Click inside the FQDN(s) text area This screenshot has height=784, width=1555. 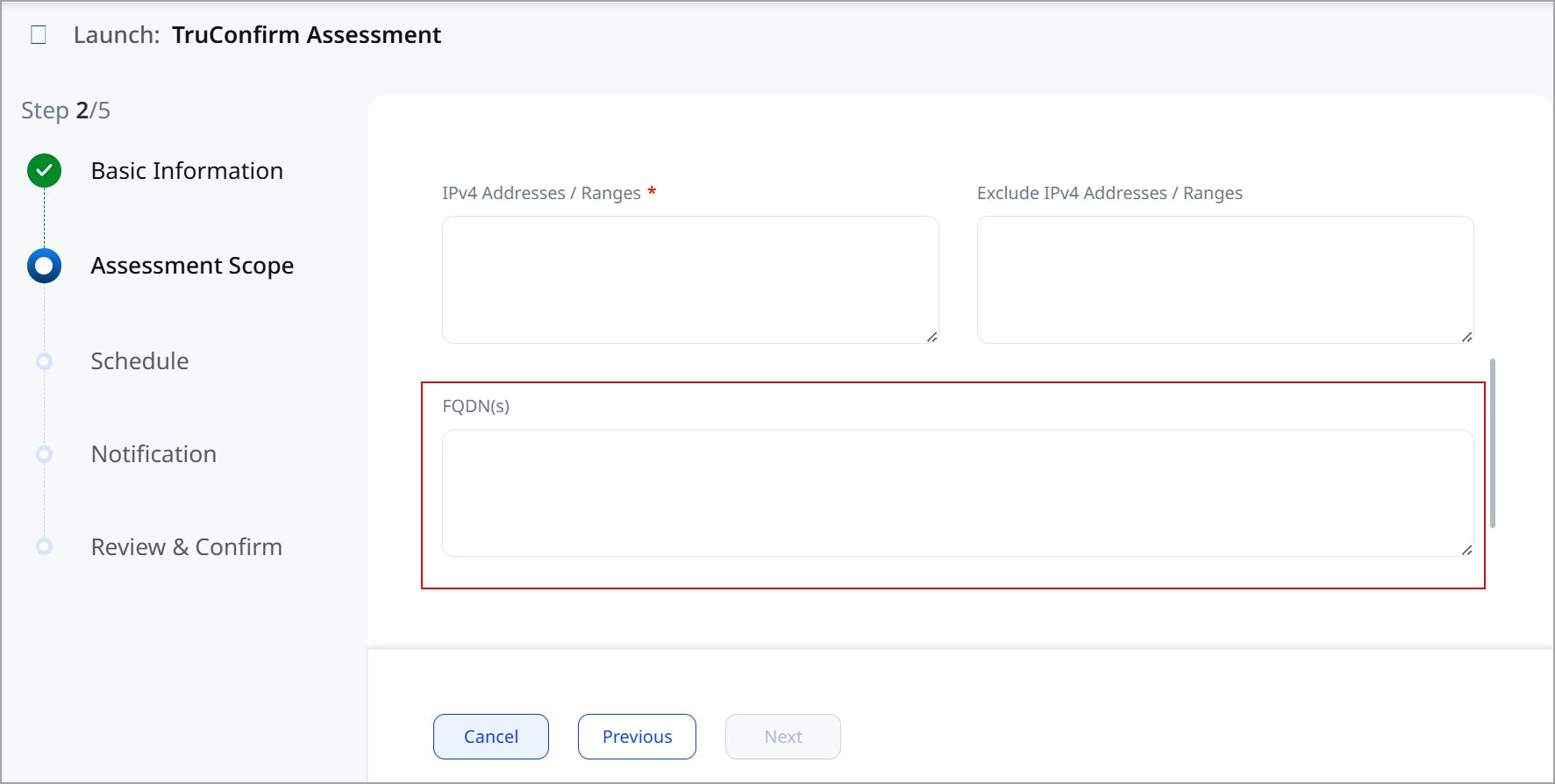(958, 493)
